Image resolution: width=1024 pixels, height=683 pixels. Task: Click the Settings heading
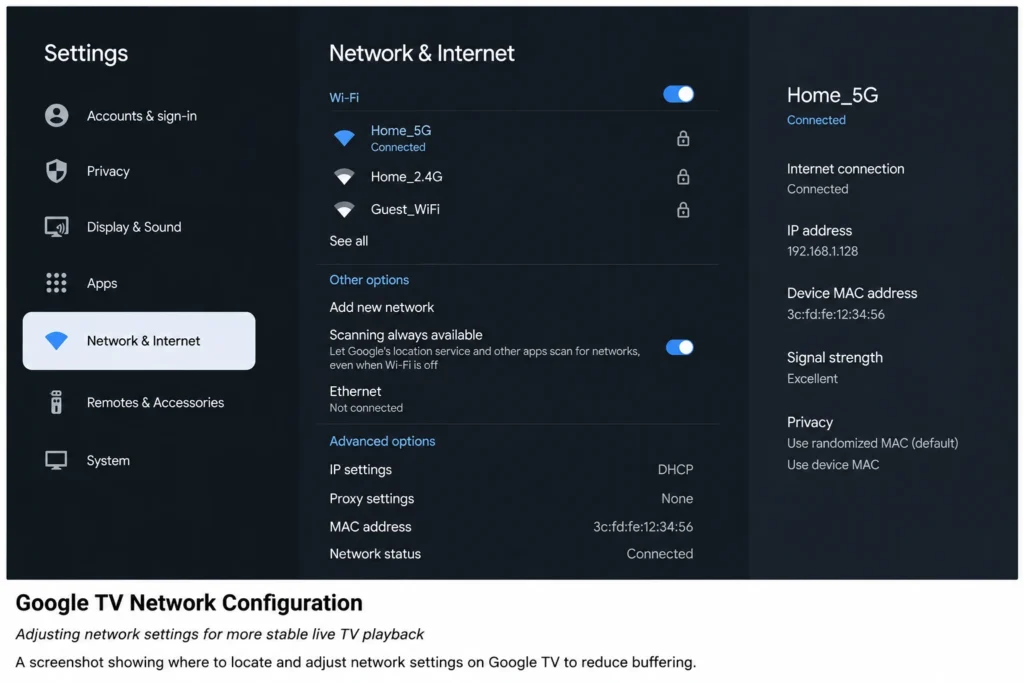click(86, 53)
